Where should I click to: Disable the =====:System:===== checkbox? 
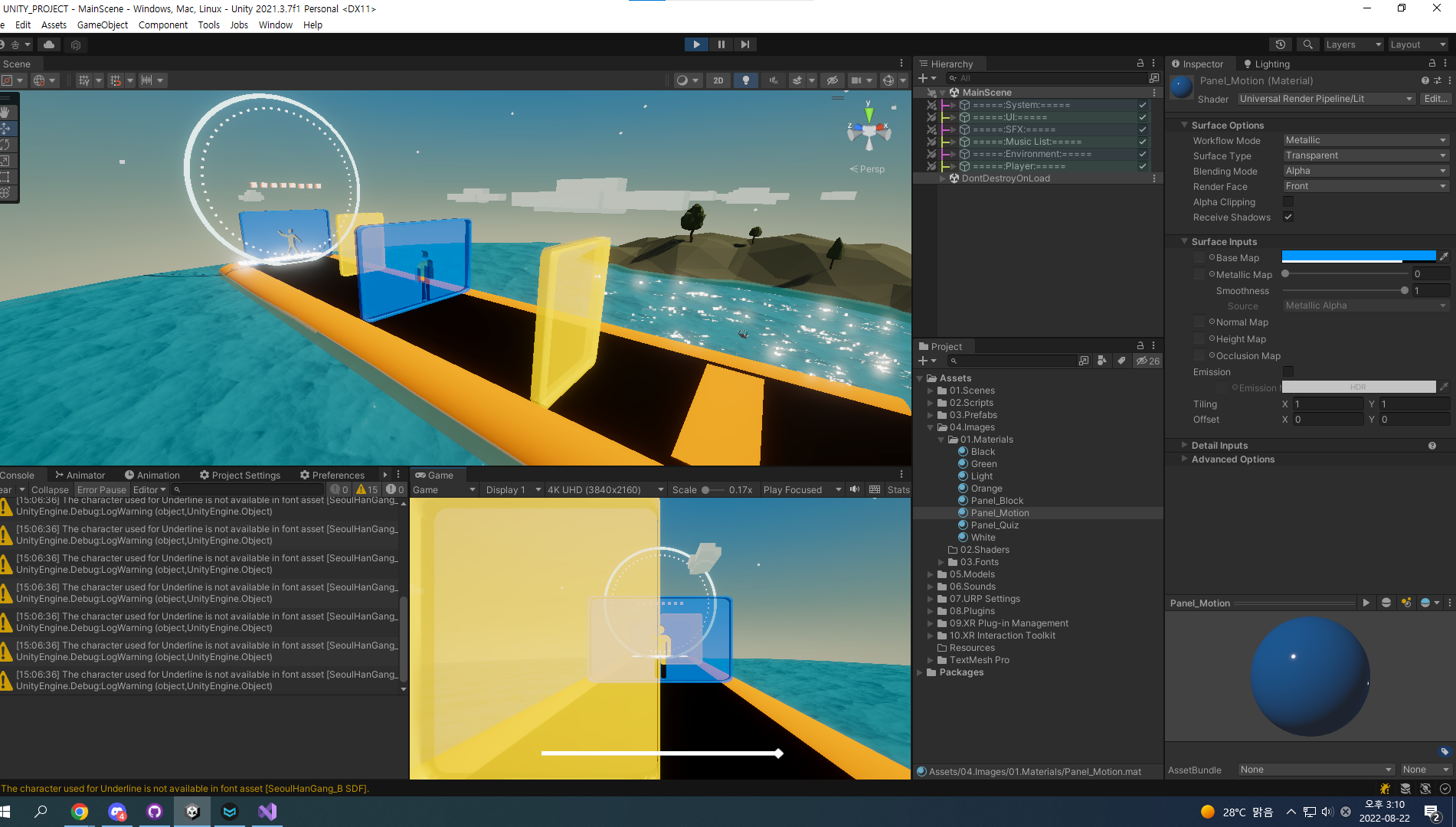pos(1143,105)
